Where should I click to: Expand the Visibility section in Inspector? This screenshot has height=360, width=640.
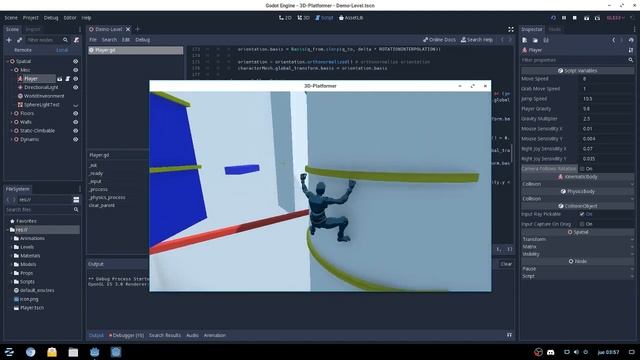point(577,254)
